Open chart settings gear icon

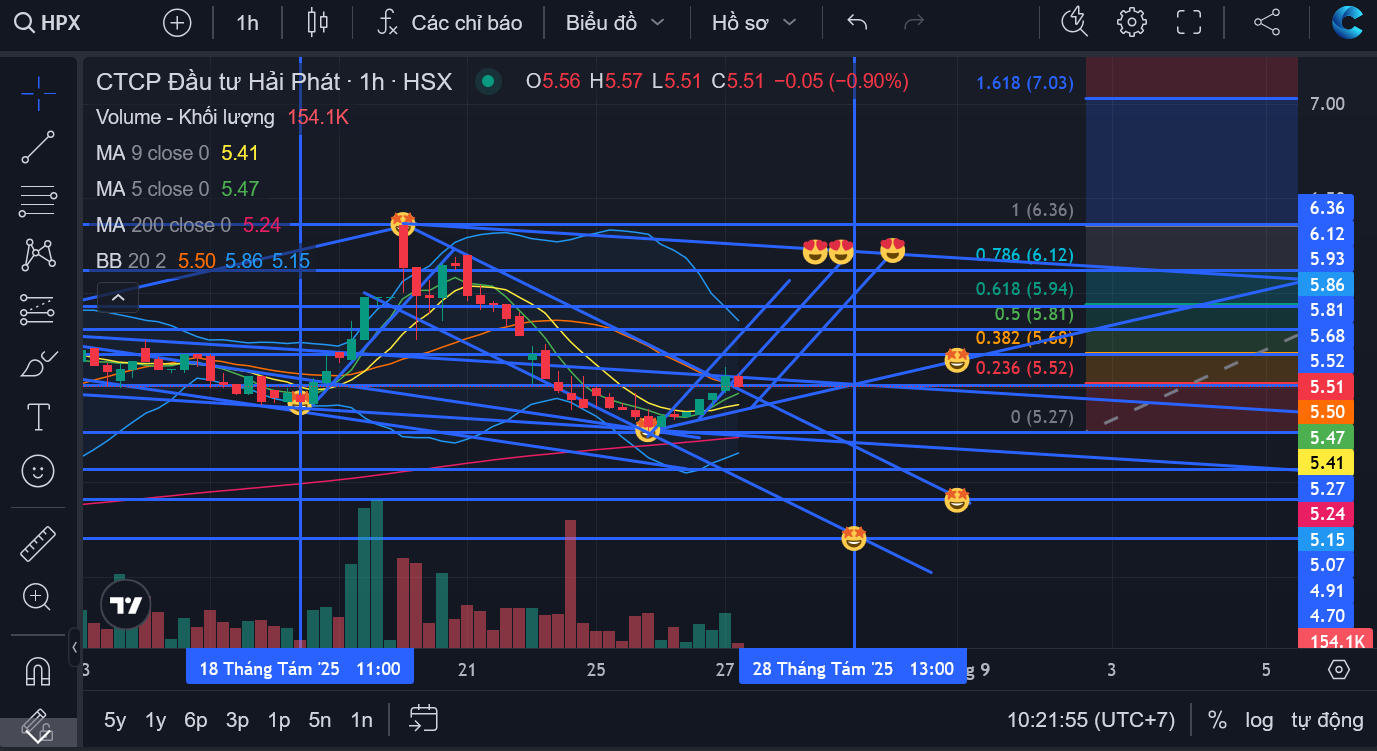(x=1131, y=22)
